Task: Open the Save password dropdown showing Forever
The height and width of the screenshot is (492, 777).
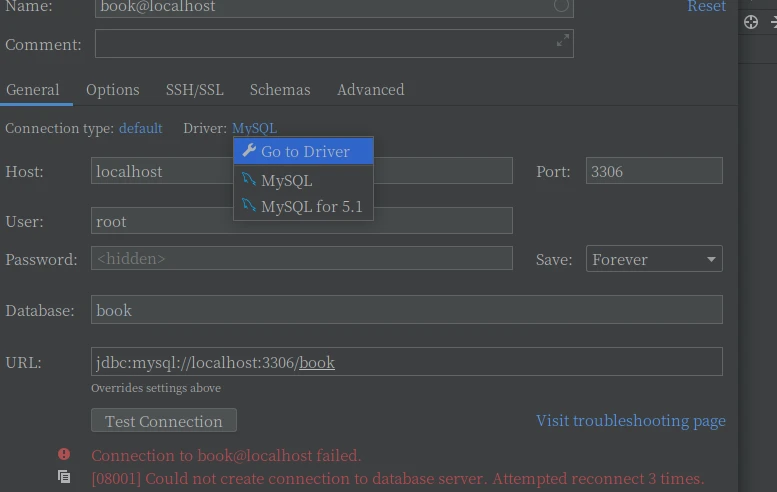Action: 654,259
